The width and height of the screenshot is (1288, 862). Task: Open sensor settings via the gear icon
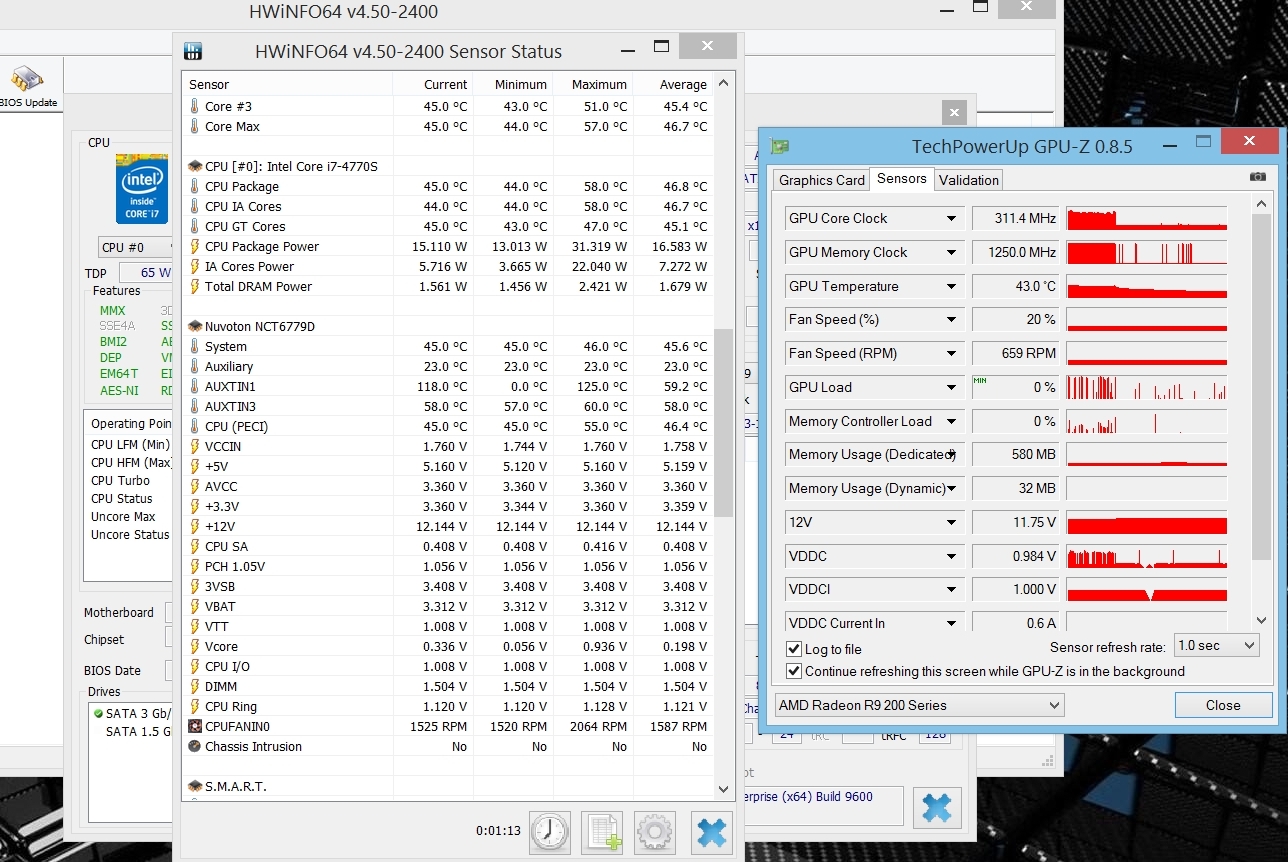point(655,831)
